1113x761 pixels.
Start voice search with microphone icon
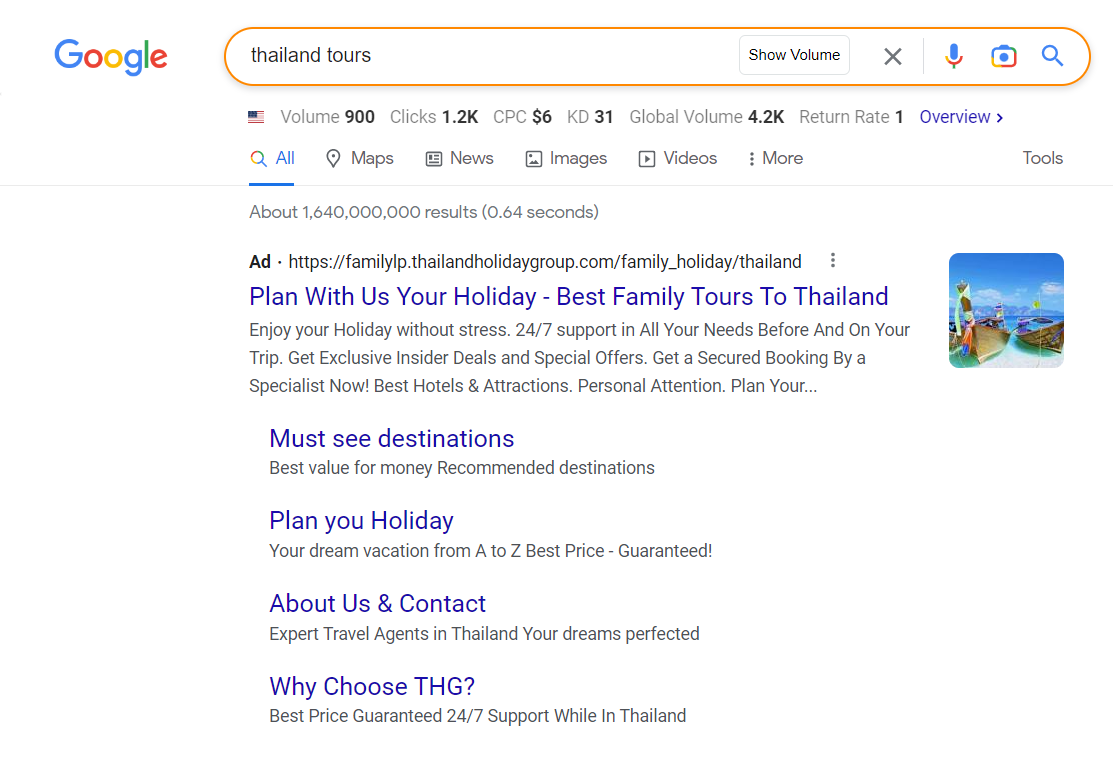click(x=954, y=56)
